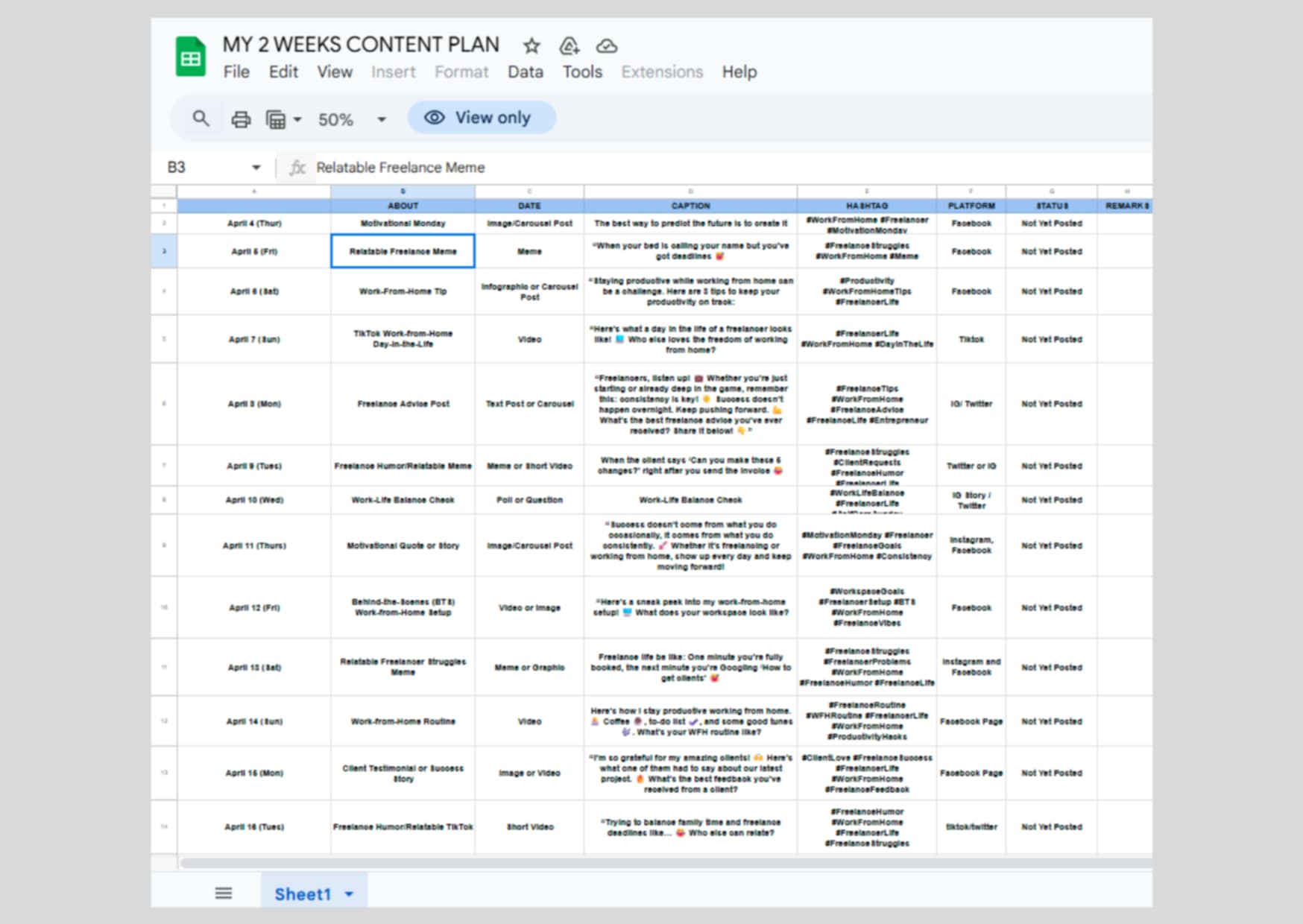Check cloud save status icon
Image resolution: width=1303 pixels, height=924 pixels.
pos(607,46)
